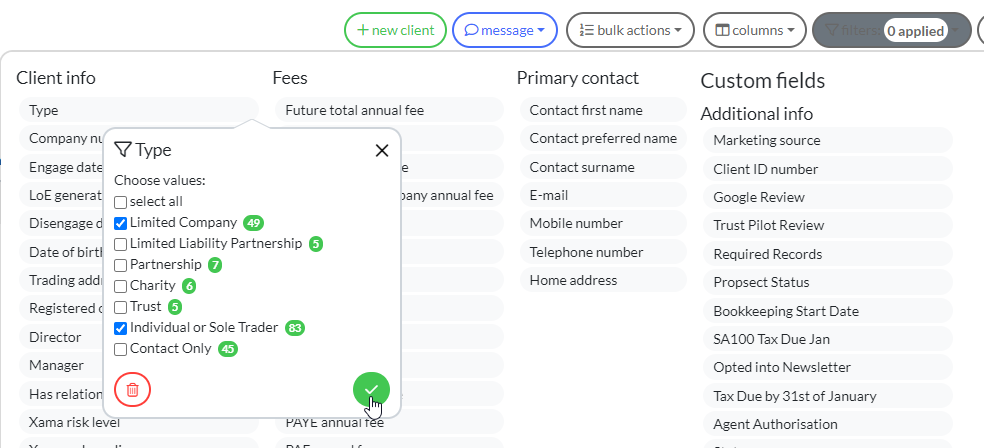Confirm filter with green checkmark button

(371, 390)
